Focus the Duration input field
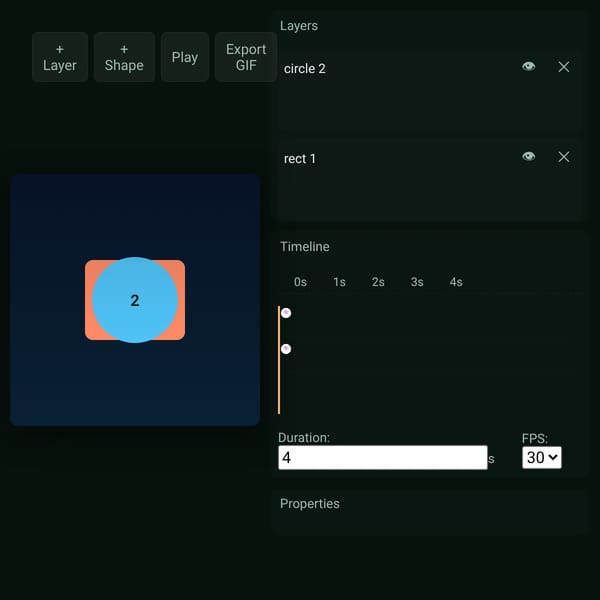Image resolution: width=600 pixels, height=600 pixels. 383,457
